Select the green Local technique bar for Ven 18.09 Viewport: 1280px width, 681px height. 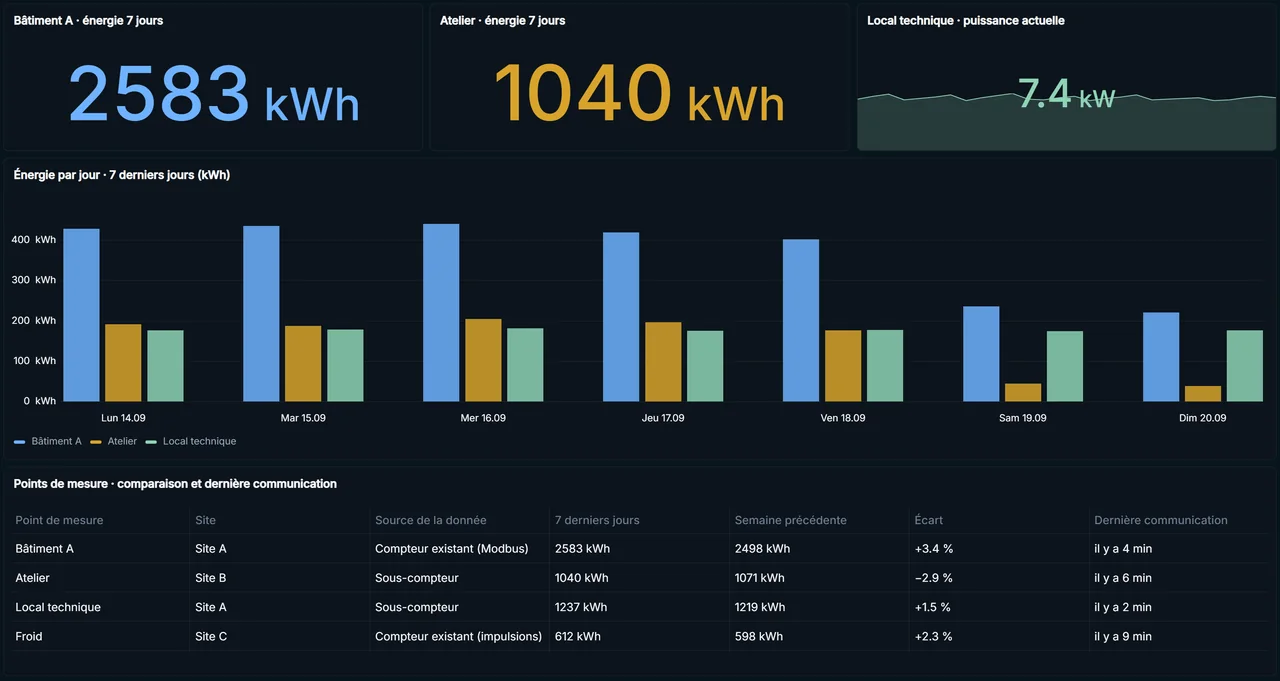(x=885, y=366)
